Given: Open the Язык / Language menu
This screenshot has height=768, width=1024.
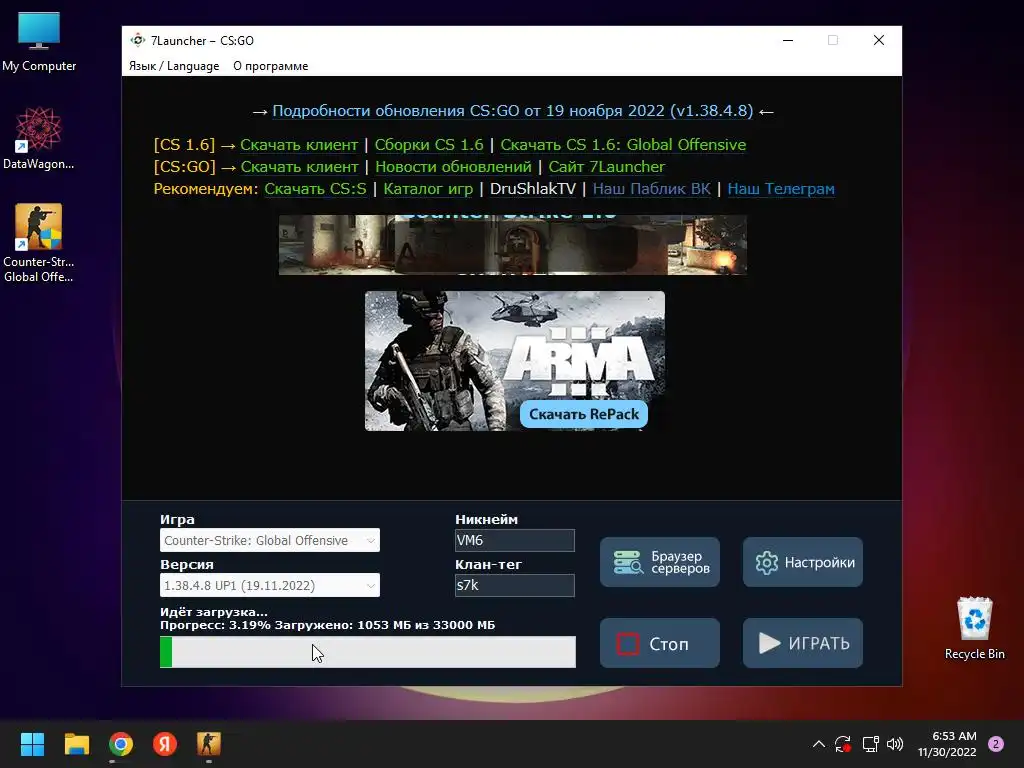Looking at the screenshot, I should point(174,66).
